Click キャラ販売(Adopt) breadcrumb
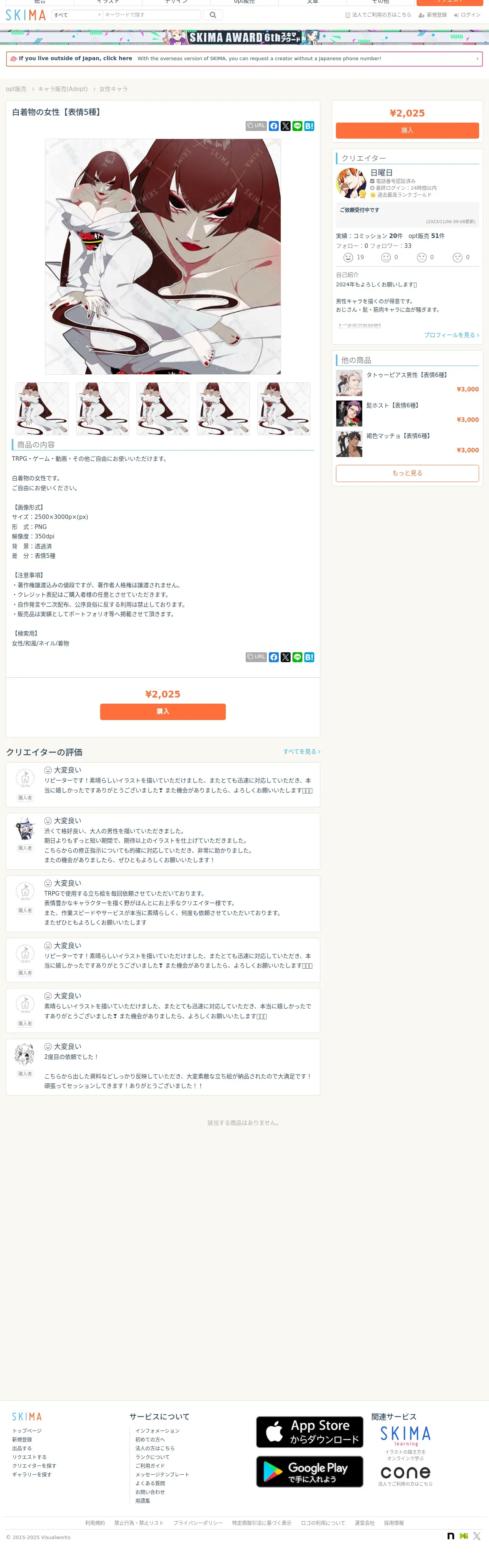This screenshot has width=489, height=1568. click(x=63, y=89)
